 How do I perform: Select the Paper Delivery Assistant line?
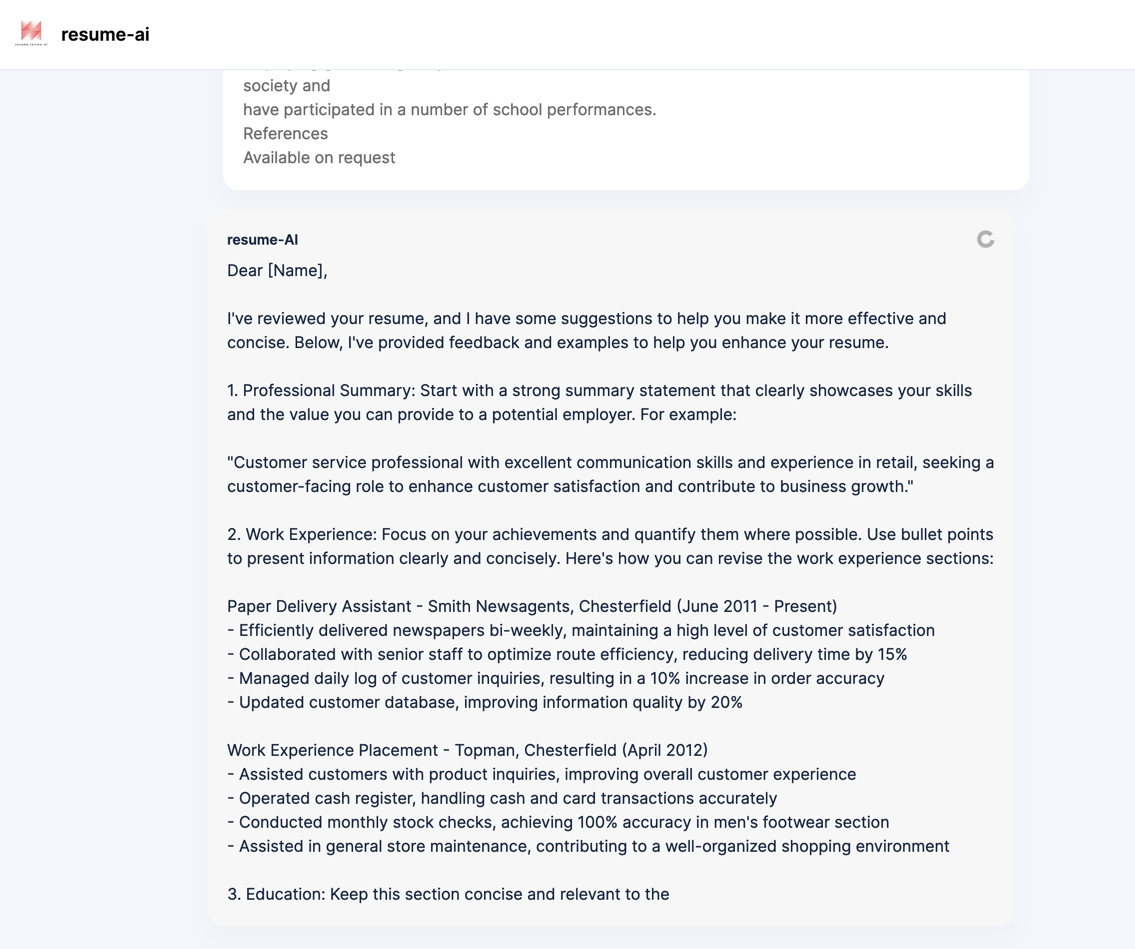(532, 606)
